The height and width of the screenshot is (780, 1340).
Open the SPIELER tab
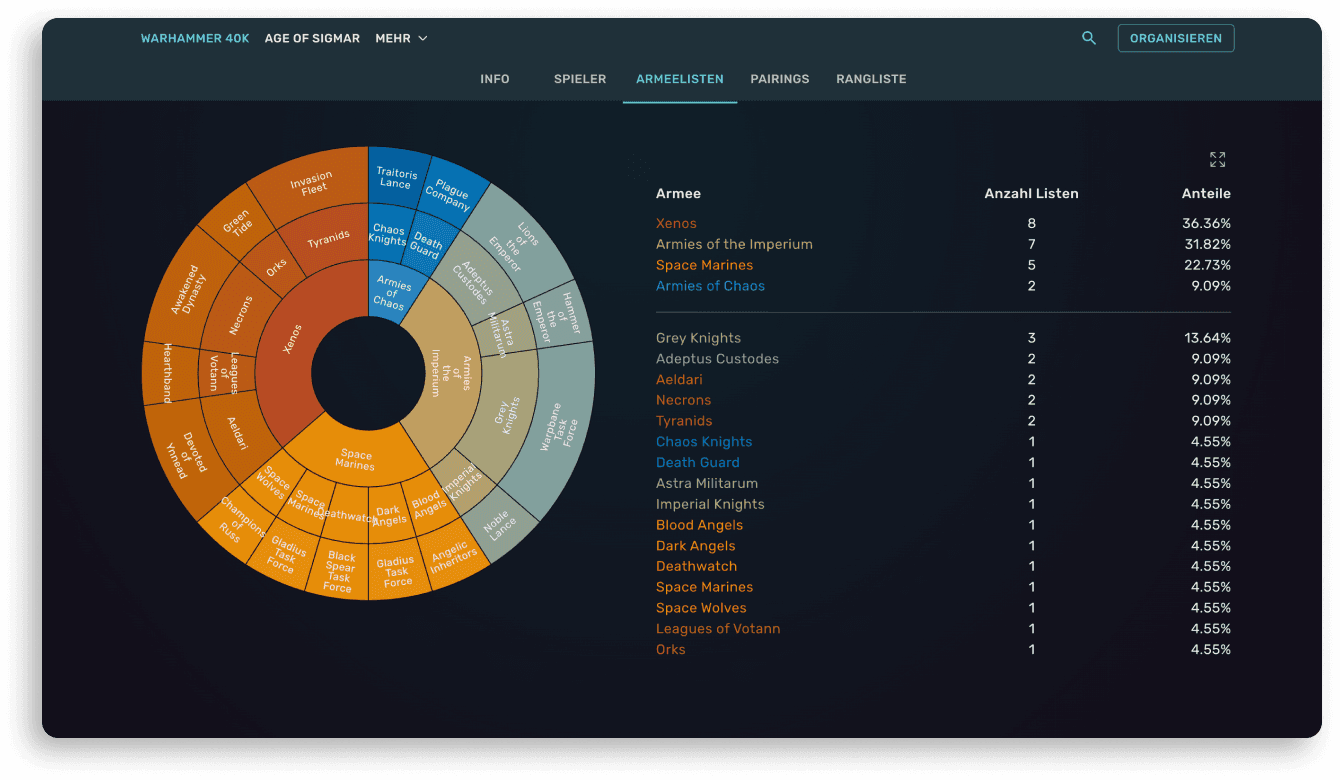pyautogui.click(x=580, y=79)
